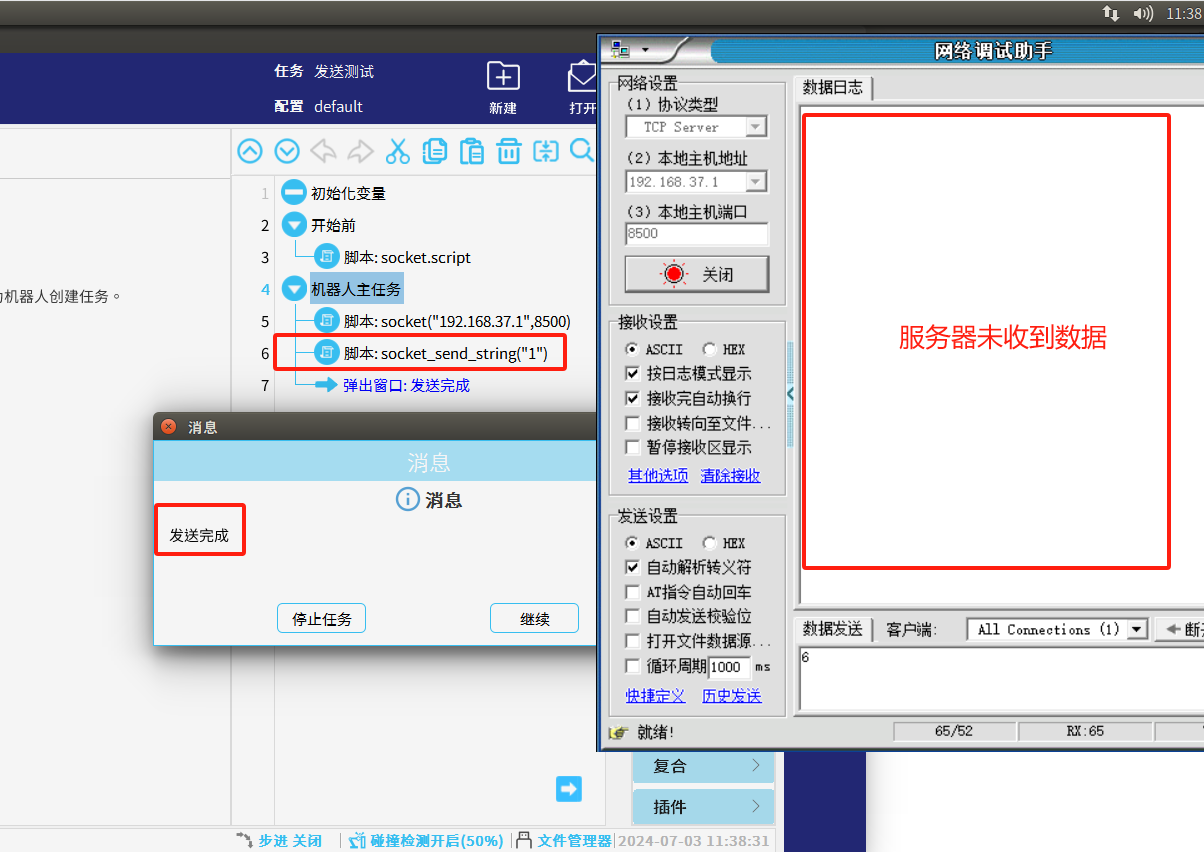
Task: Click the 循环周期 interval input field
Action: coord(729,667)
